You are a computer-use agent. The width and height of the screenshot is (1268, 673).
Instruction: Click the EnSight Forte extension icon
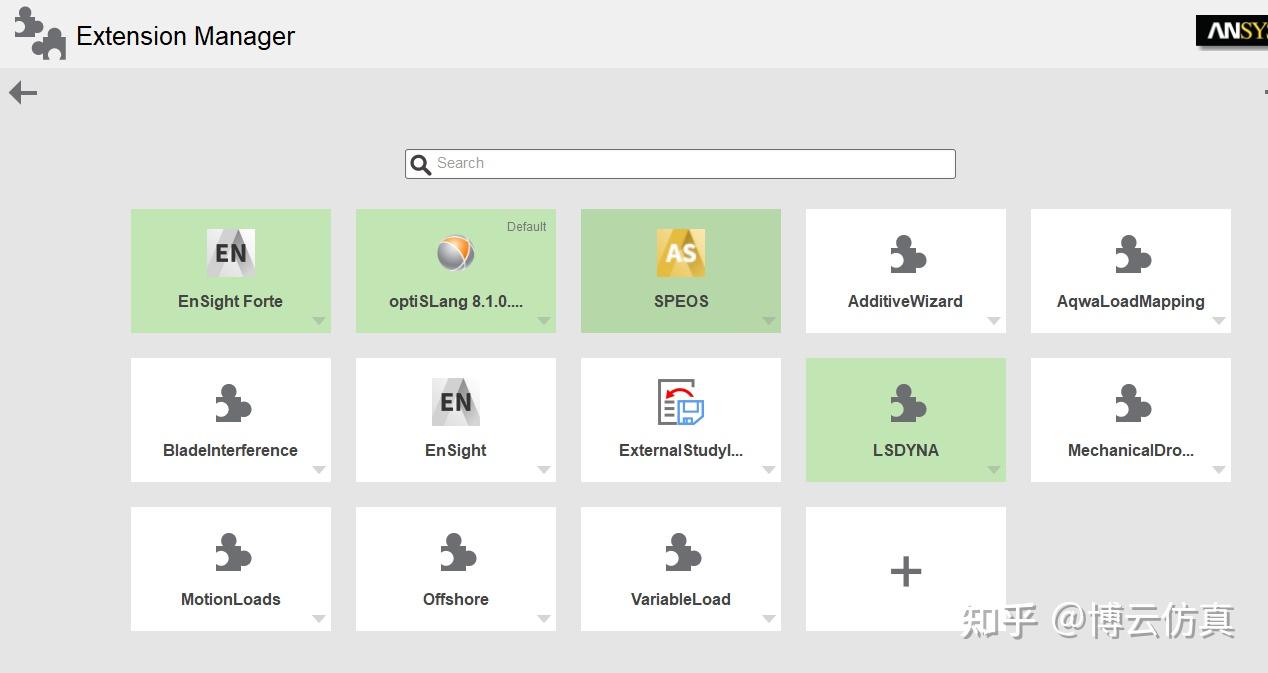tap(231, 253)
